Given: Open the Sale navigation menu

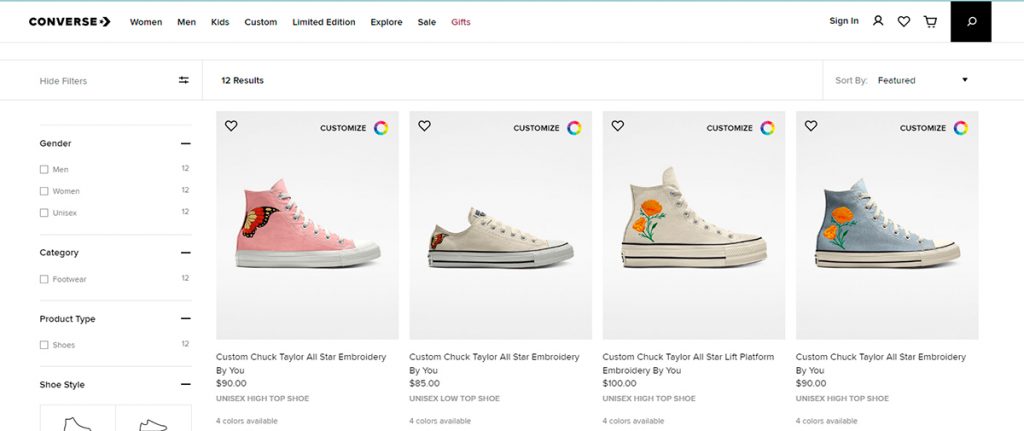Looking at the screenshot, I should pyautogui.click(x=427, y=22).
